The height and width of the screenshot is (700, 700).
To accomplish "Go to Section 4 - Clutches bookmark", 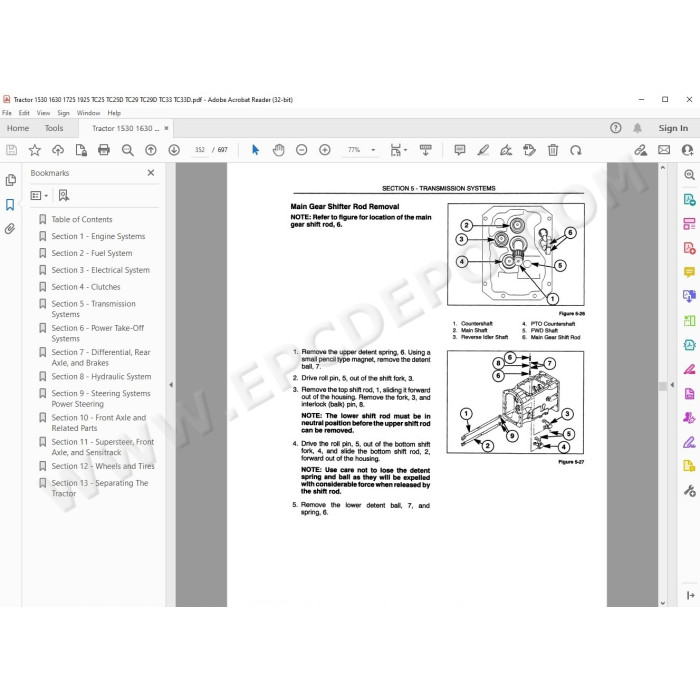I will click(86, 287).
